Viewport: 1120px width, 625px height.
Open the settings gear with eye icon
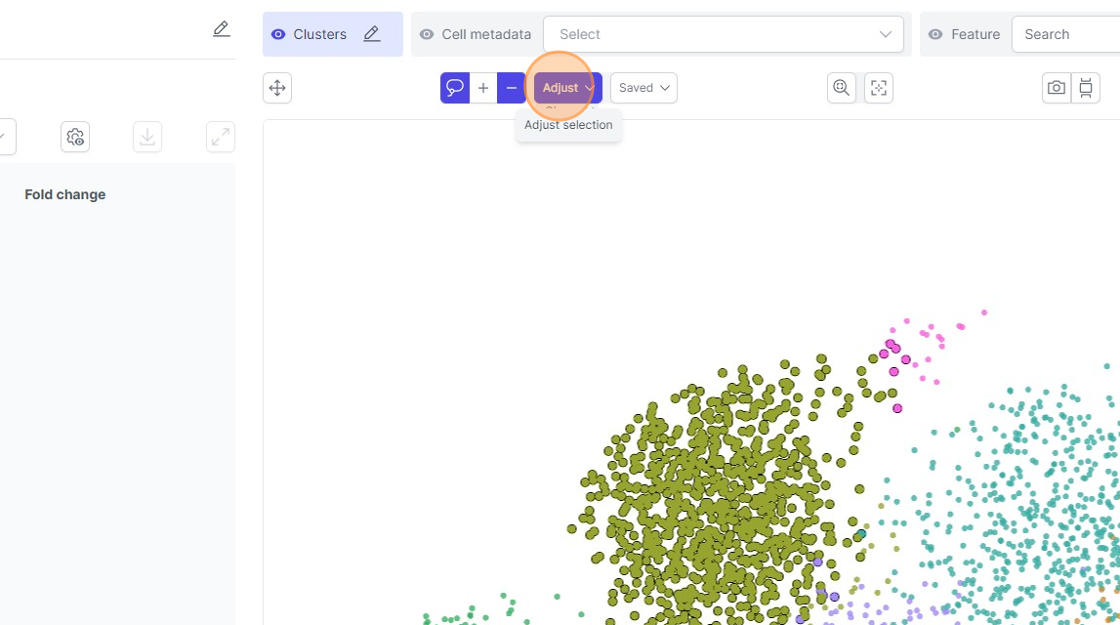75,137
